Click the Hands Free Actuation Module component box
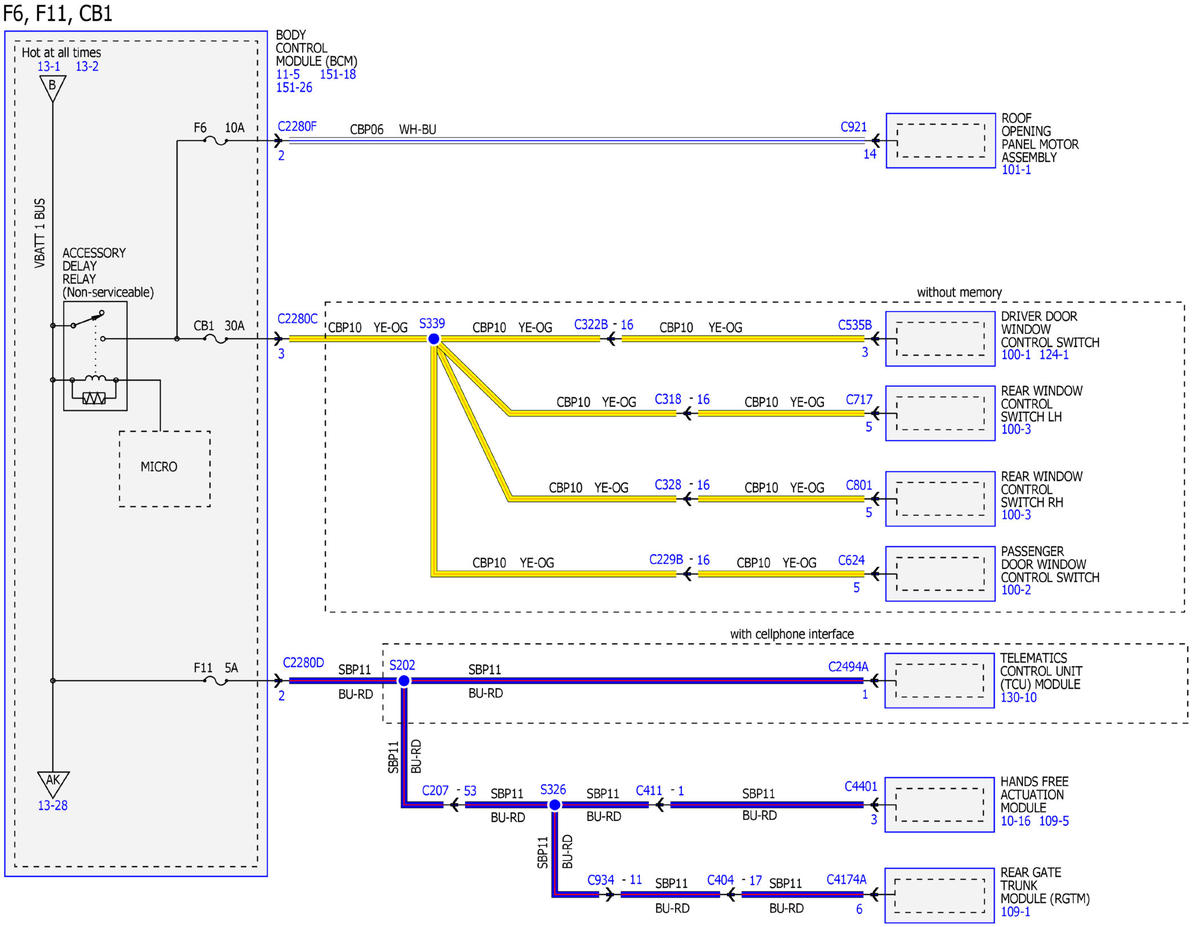 (941, 805)
